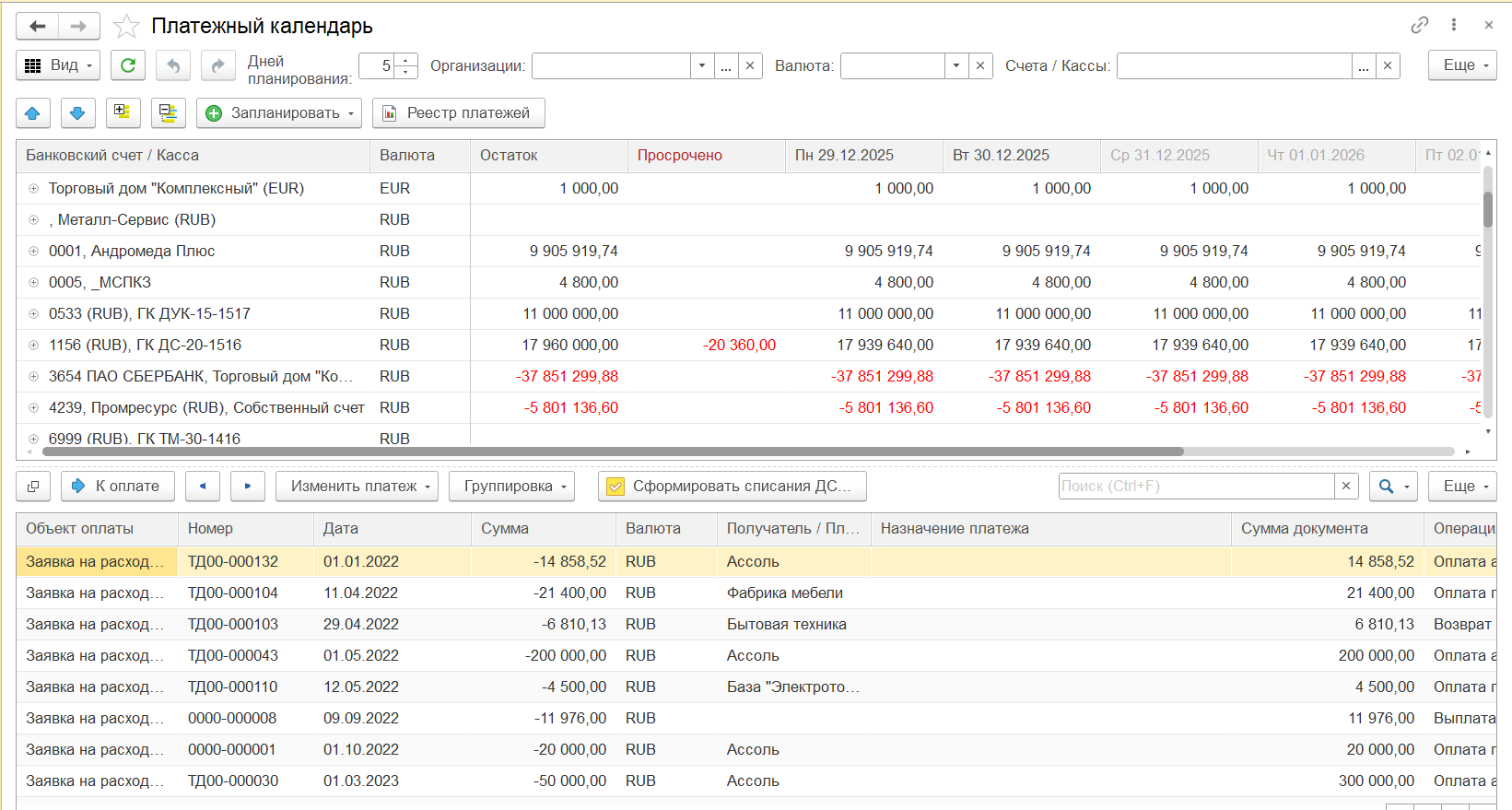Viewport: 1512px width, 810px height.
Task: Open the Группировка menu
Action: point(511,487)
